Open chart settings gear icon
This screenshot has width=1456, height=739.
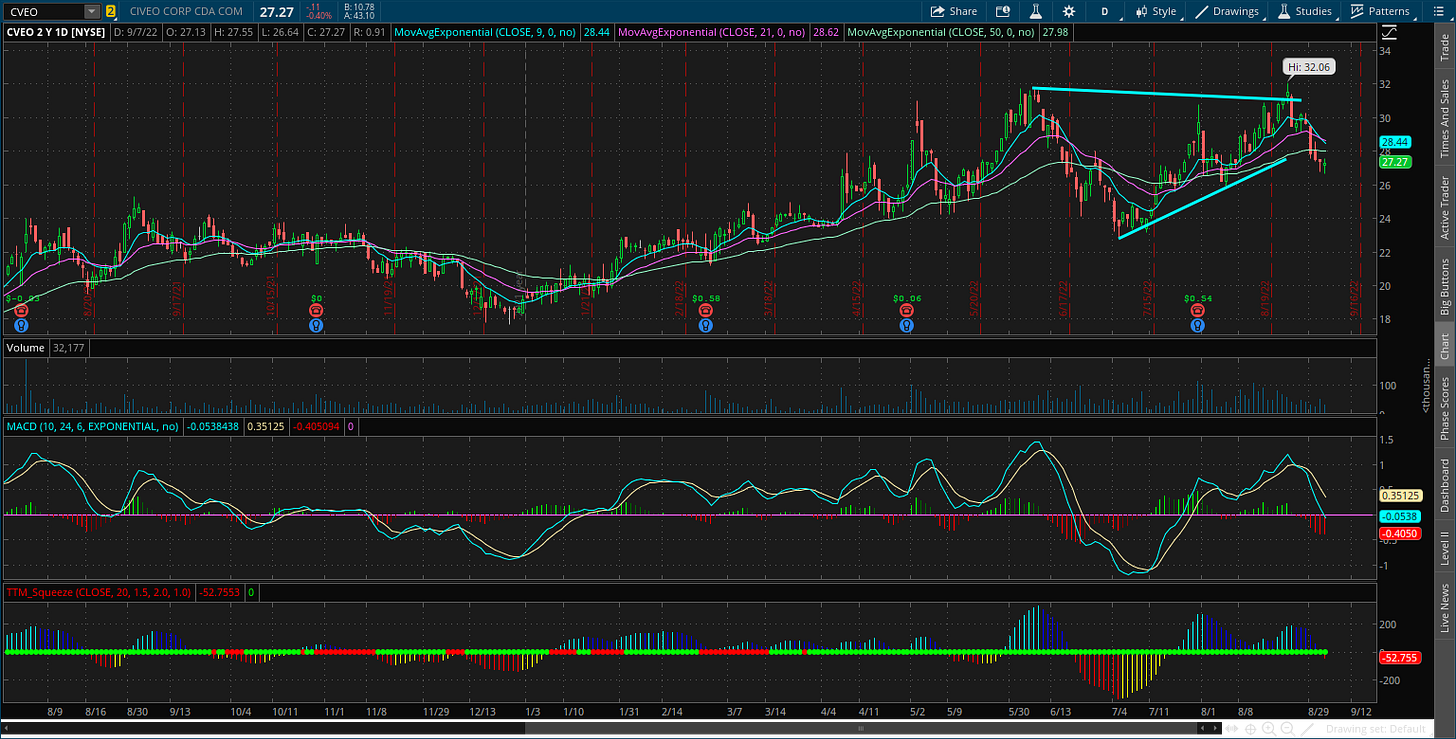(x=1069, y=11)
